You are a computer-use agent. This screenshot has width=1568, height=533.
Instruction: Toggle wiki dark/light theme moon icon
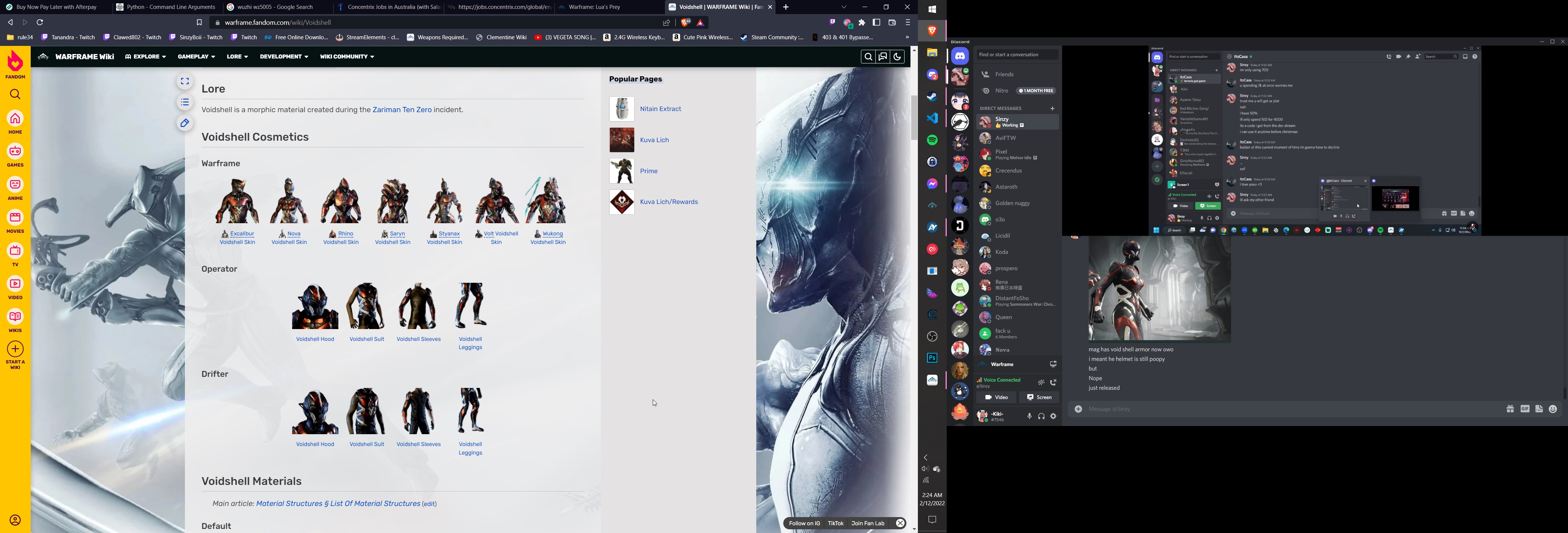(x=897, y=57)
